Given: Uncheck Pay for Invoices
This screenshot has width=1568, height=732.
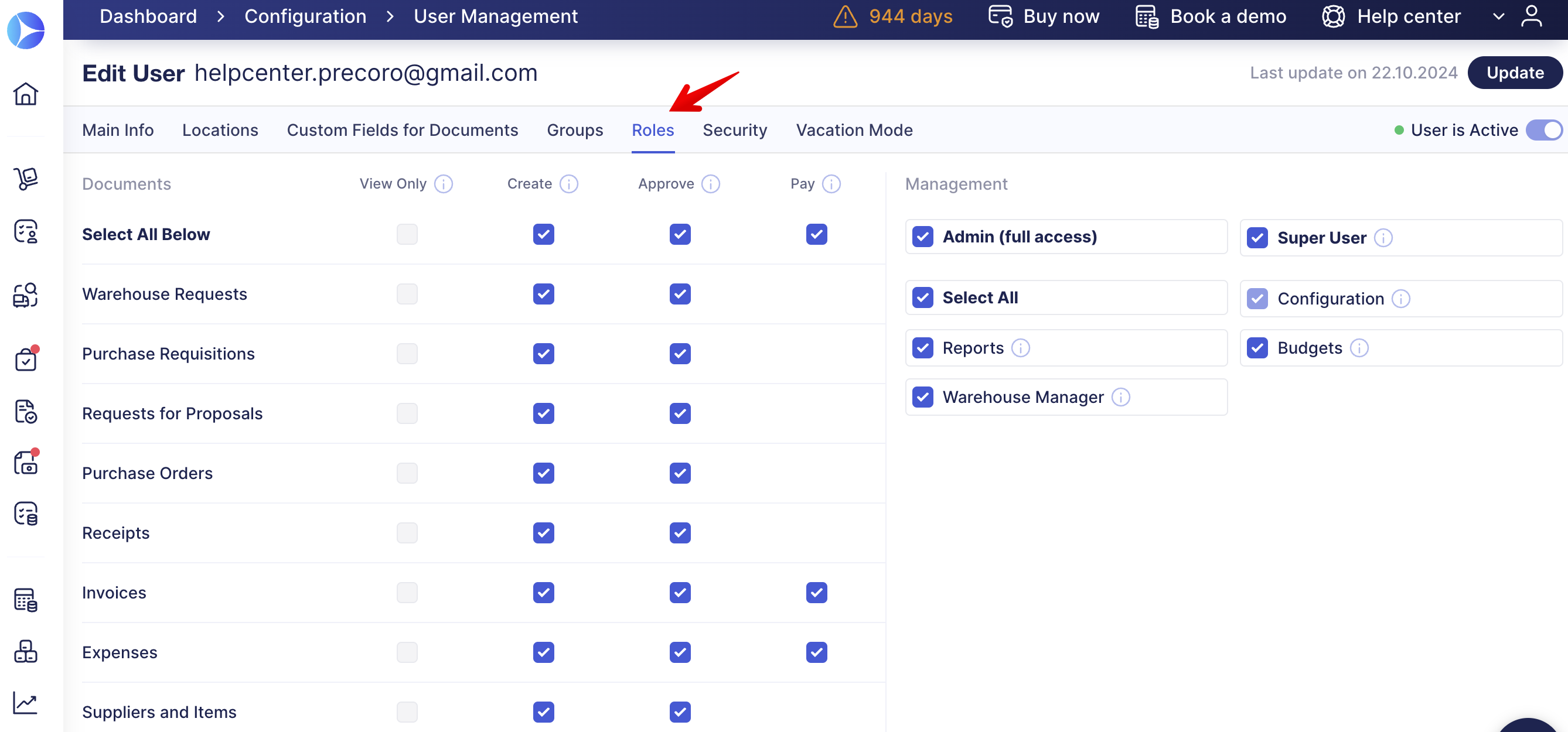Looking at the screenshot, I should coord(816,593).
